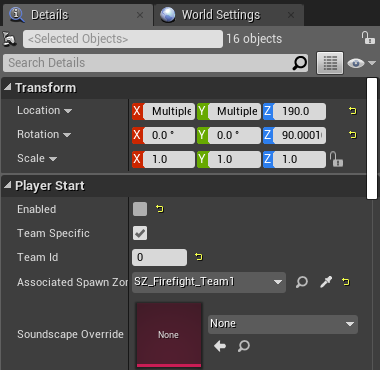This screenshot has height=370, width=380.
Task: Toggle the Scale ratio lock
Action: coord(336,159)
